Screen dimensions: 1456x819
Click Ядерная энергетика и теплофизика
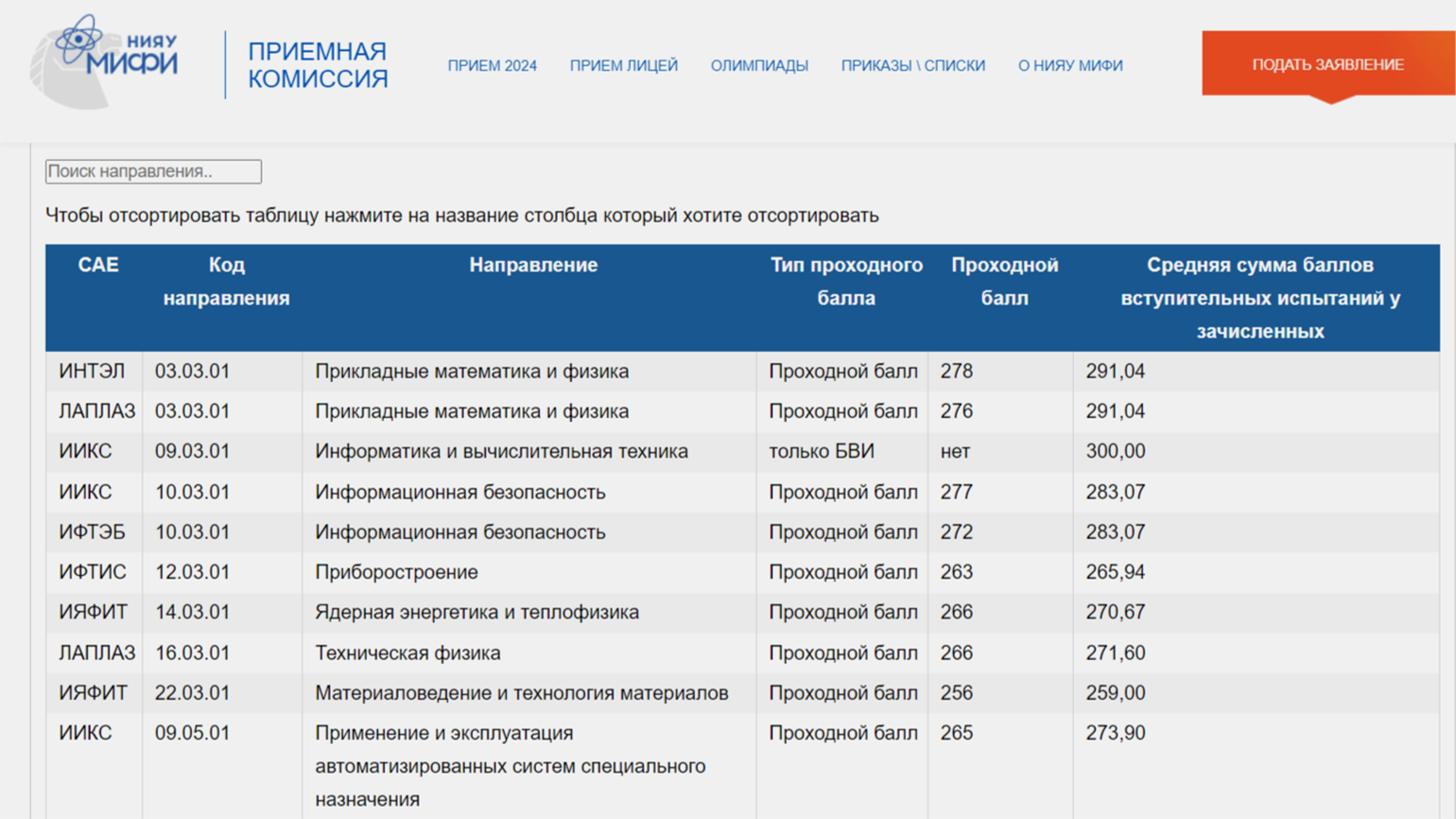tap(477, 613)
